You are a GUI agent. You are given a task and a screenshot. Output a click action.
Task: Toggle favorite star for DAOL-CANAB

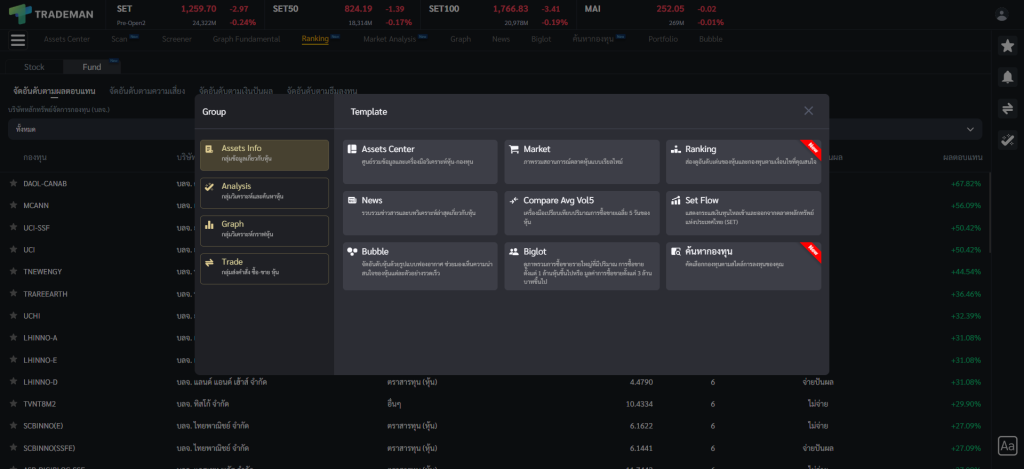click(13, 184)
